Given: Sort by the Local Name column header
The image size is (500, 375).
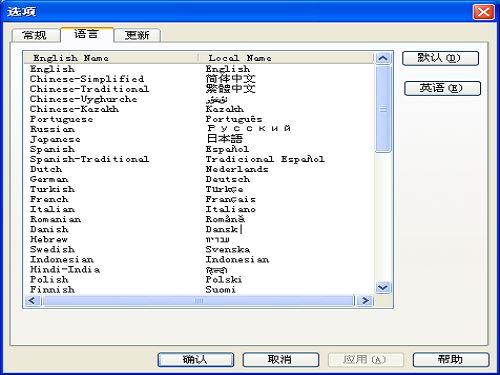Looking at the screenshot, I should click(287, 58).
